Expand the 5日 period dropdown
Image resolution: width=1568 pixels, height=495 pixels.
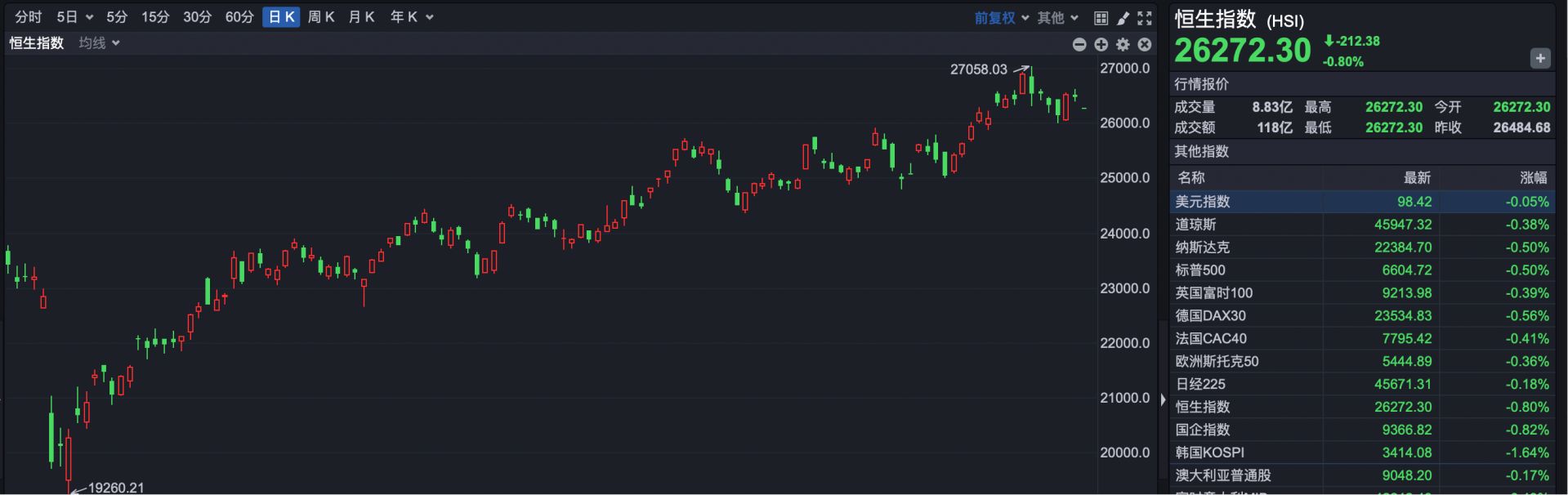pos(75,17)
